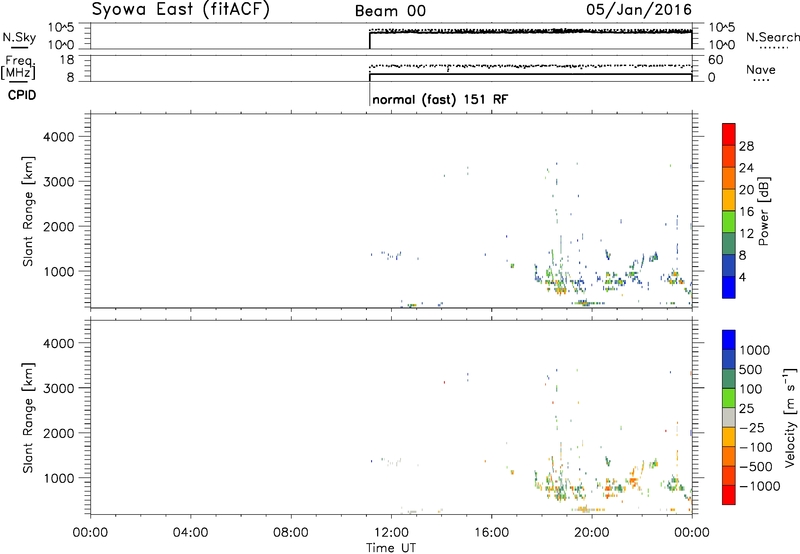
Task: Click the '08:00' time tick label
Action: point(291,533)
